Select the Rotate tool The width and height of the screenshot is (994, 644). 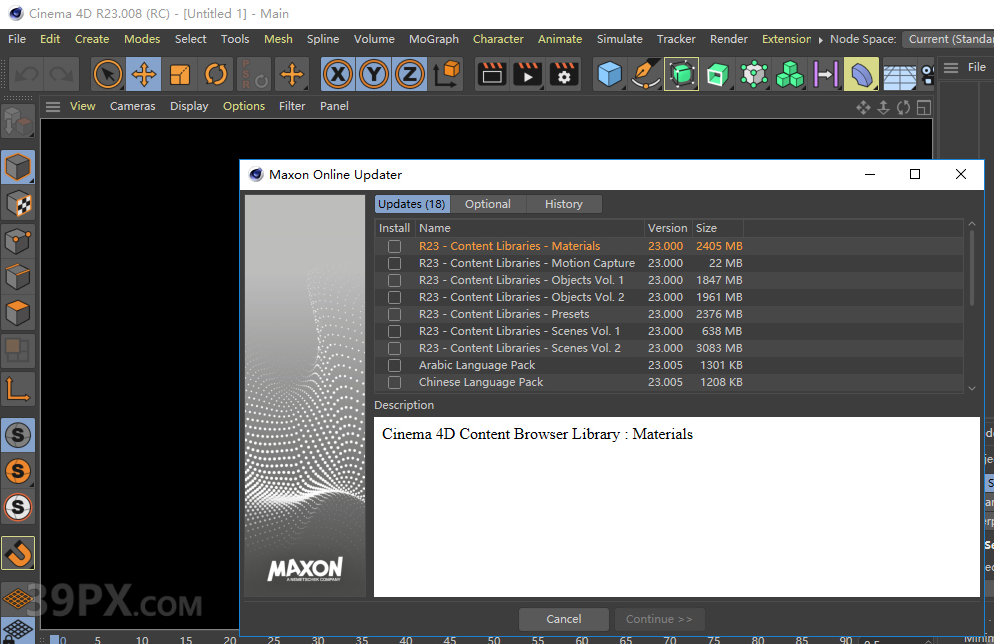click(x=216, y=74)
